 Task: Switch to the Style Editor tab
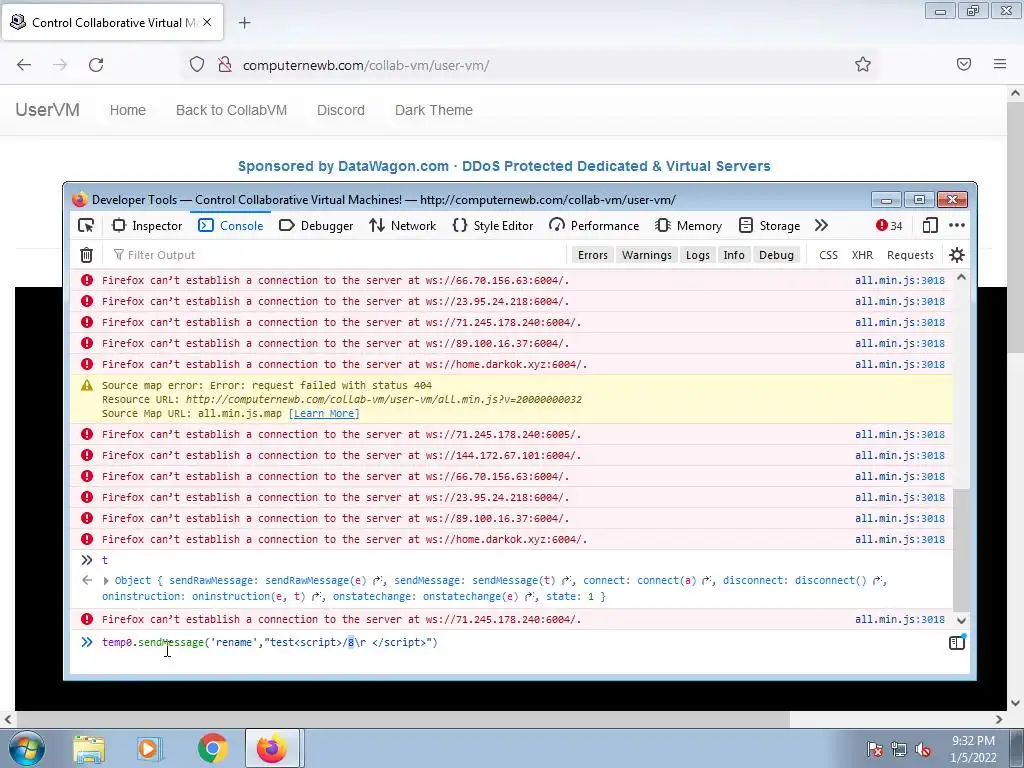pyautogui.click(x=493, y=225)
